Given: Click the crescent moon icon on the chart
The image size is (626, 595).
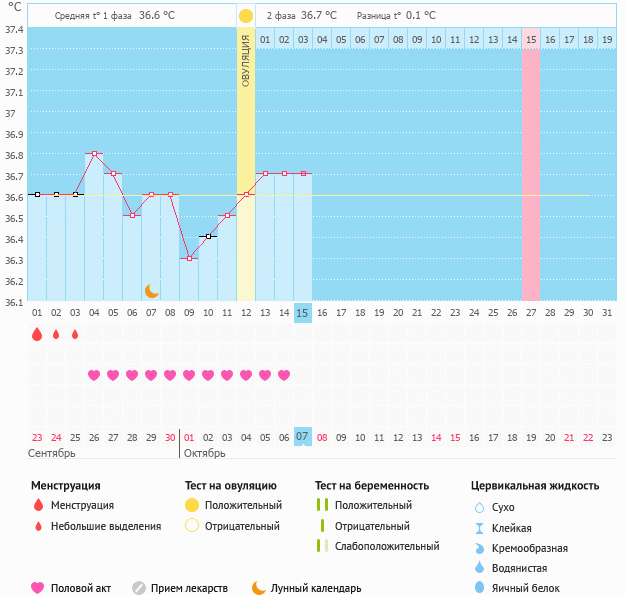Looking at the screenshot, I should 151,291.
